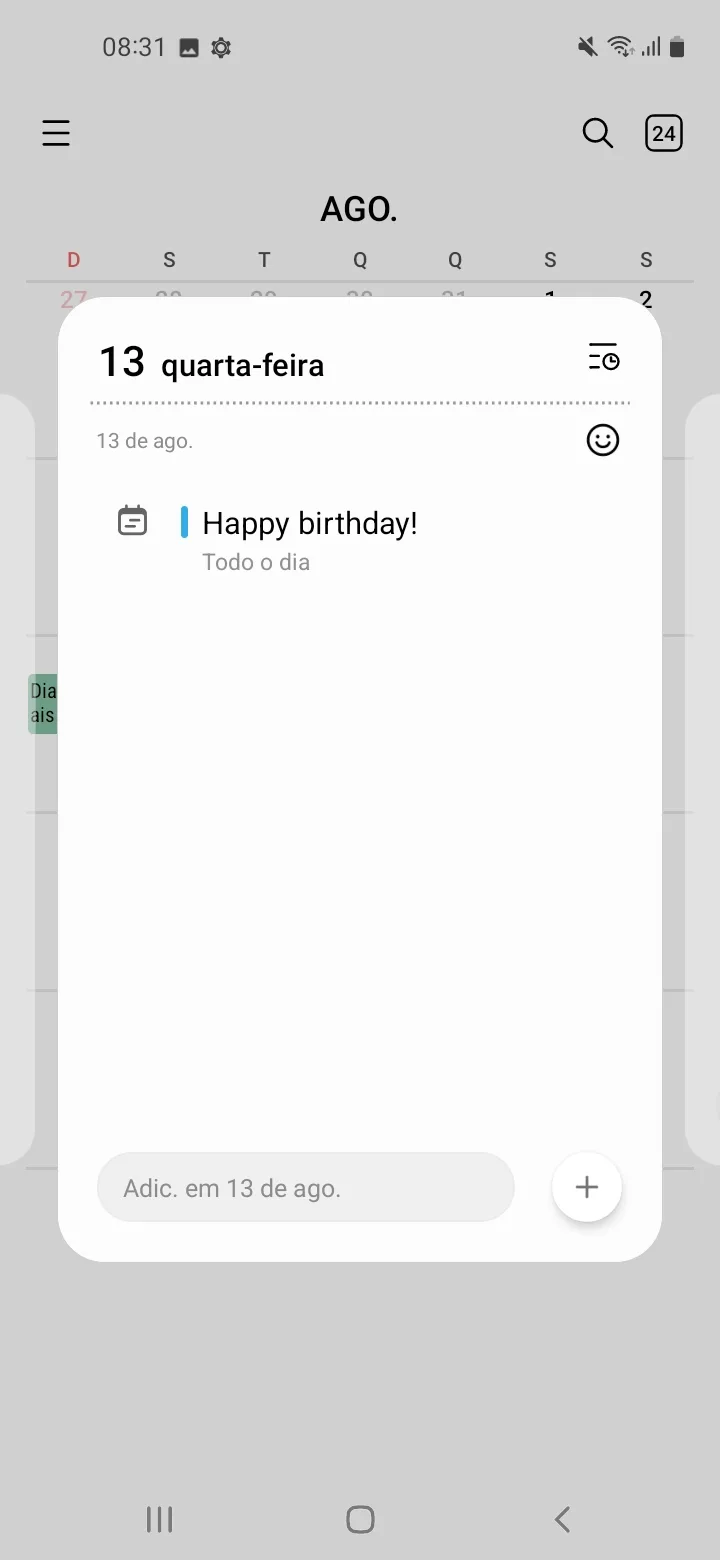Open the timeline list view icon
Screen dimensions: 720x1560
click(x=603, y=357)
